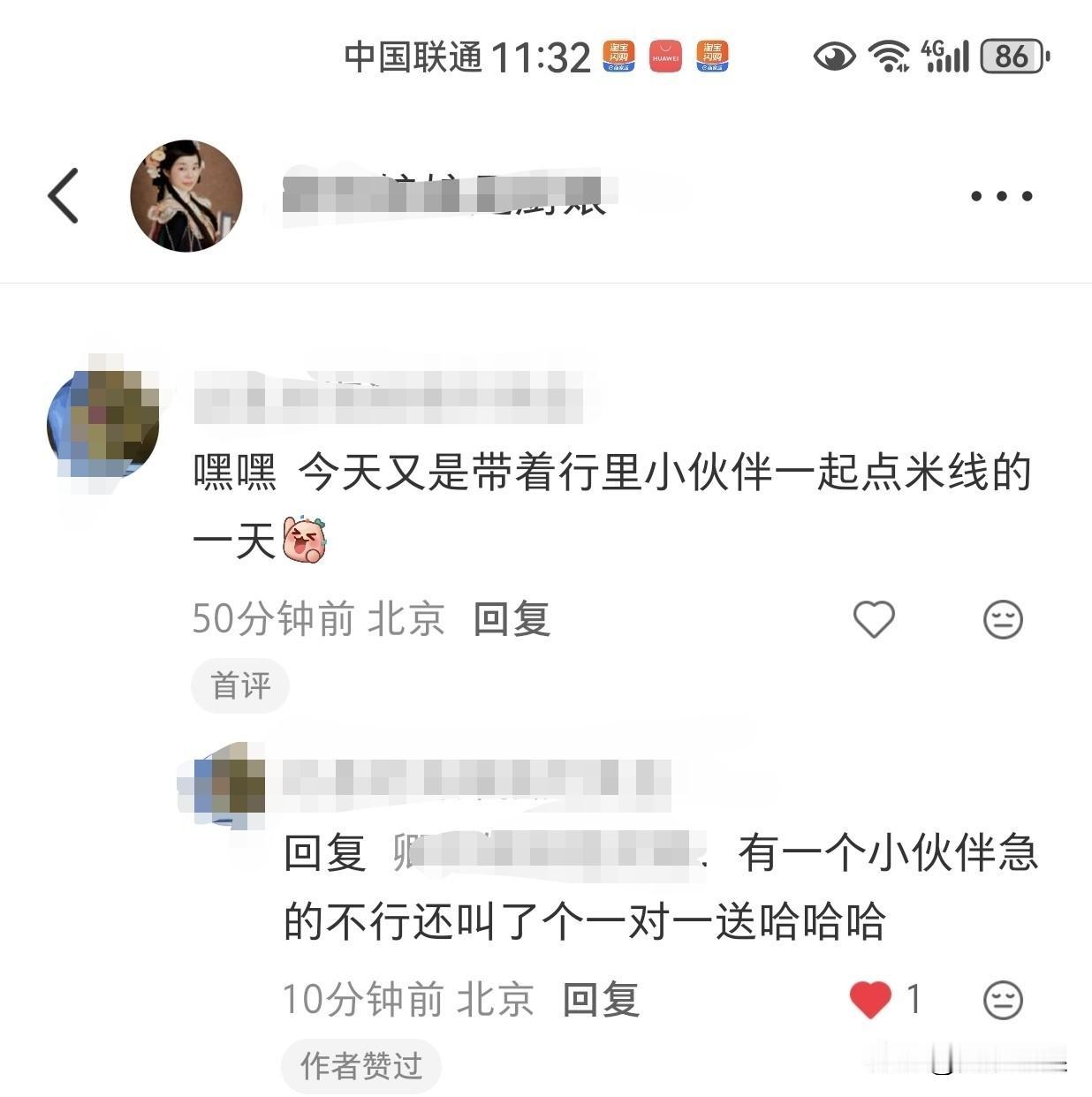Viewport: 1092px width, 1097px height.
Task: Tap the battery indicator showing 86
Action: point(1015,57)
